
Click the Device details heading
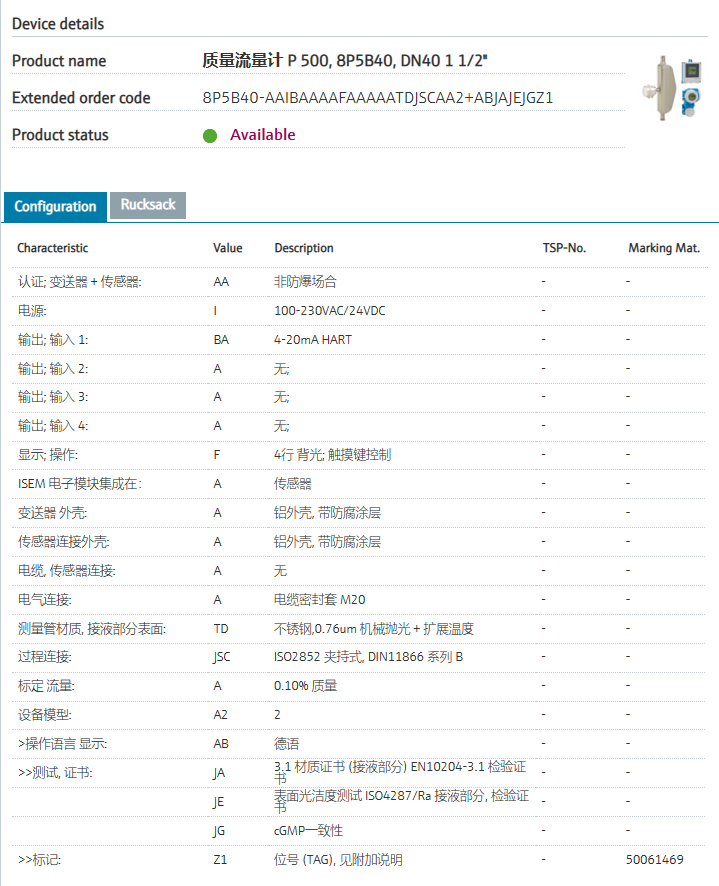coord(58,23)
